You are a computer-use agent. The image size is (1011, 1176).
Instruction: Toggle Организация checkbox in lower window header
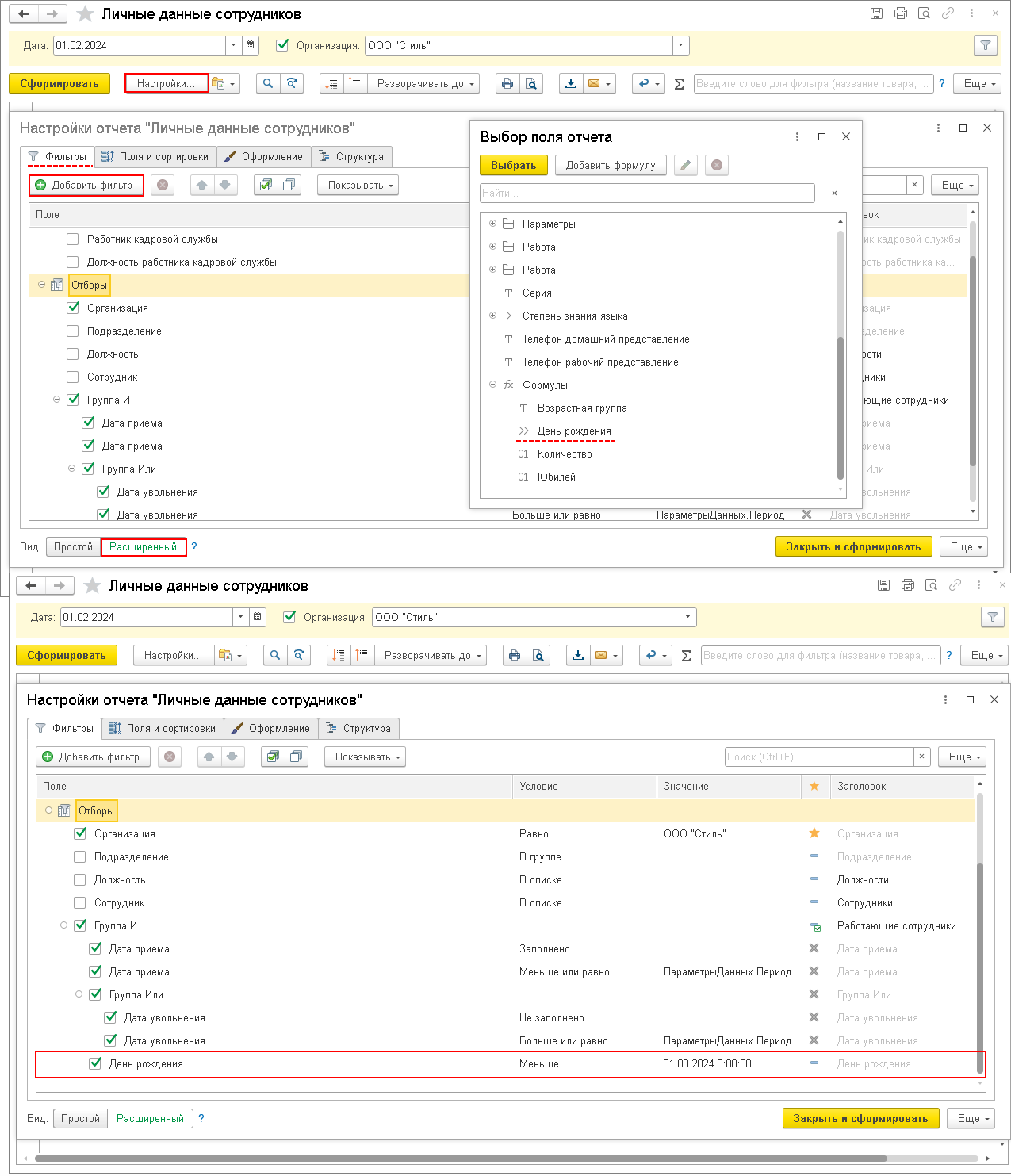click(x=289, y=617)
